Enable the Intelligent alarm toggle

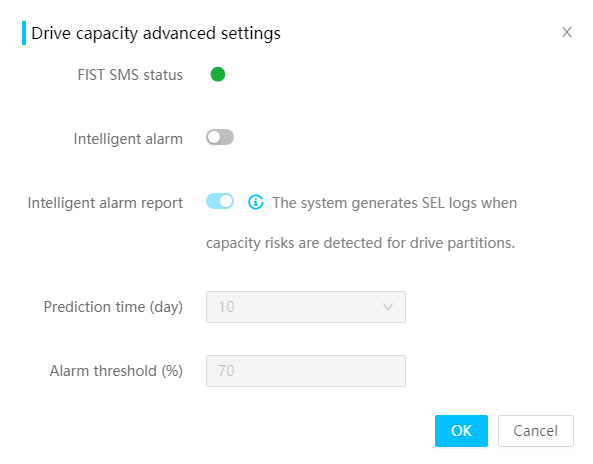click(220, 137)
